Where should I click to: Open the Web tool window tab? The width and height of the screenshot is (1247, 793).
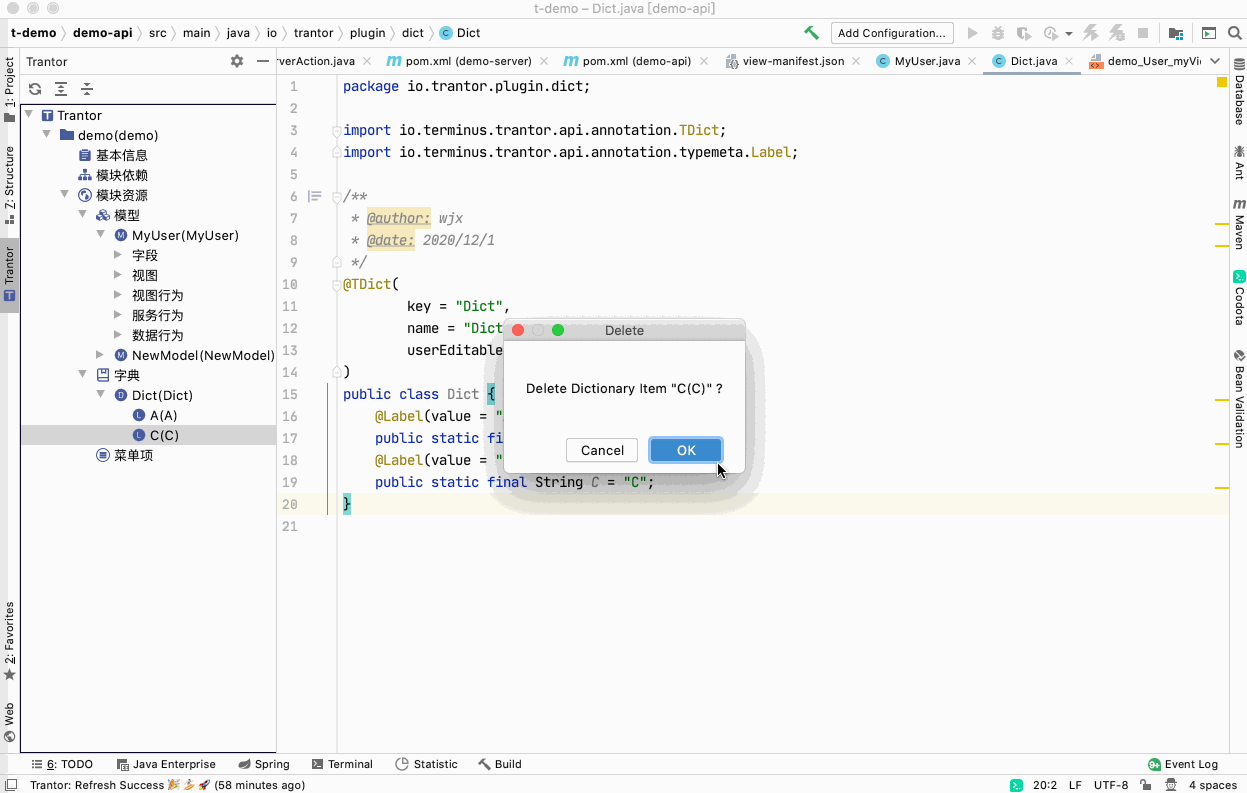click(9, 722)
